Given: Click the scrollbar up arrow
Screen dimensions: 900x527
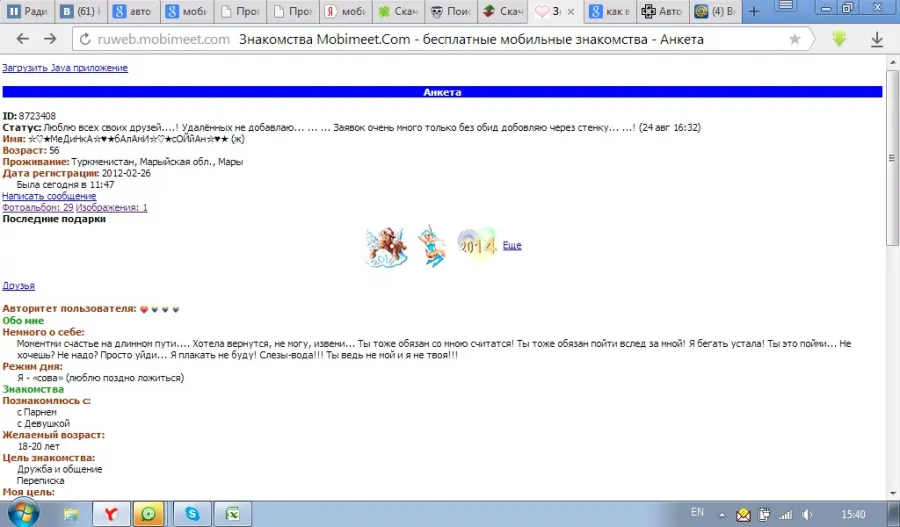Looking at the screenshot, I should click(x=893, y=62).
